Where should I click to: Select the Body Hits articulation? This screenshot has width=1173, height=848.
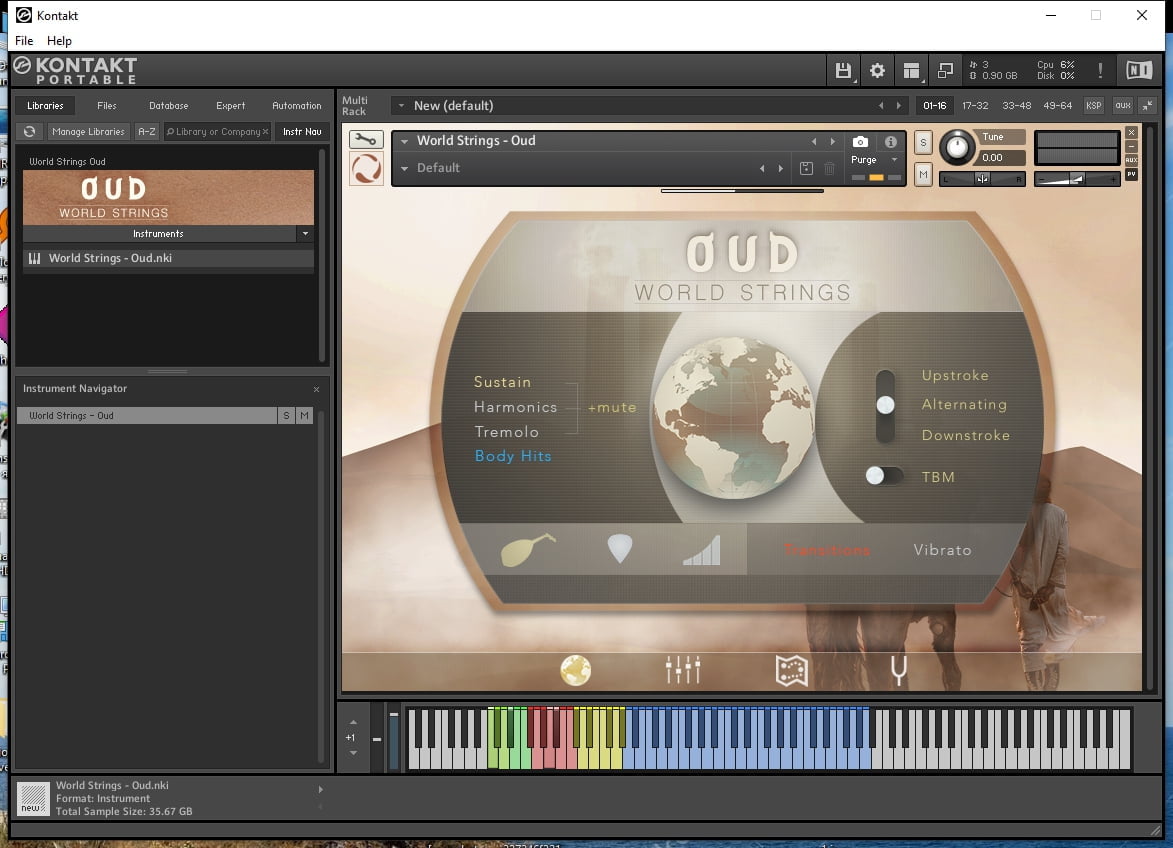click(513, 456)
